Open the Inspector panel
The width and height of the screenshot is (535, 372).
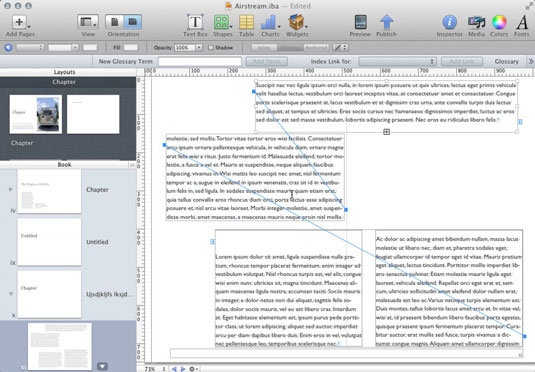click(x=450, y=22)
